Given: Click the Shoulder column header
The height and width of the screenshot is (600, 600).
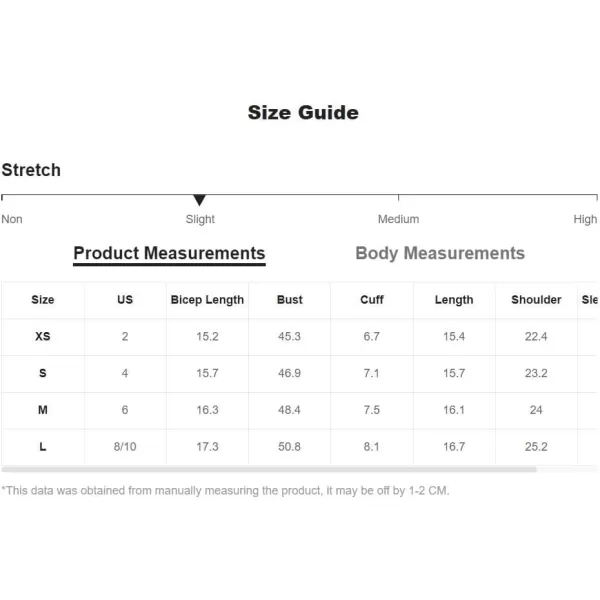Looking at the screenshot, I should [536, 300].
